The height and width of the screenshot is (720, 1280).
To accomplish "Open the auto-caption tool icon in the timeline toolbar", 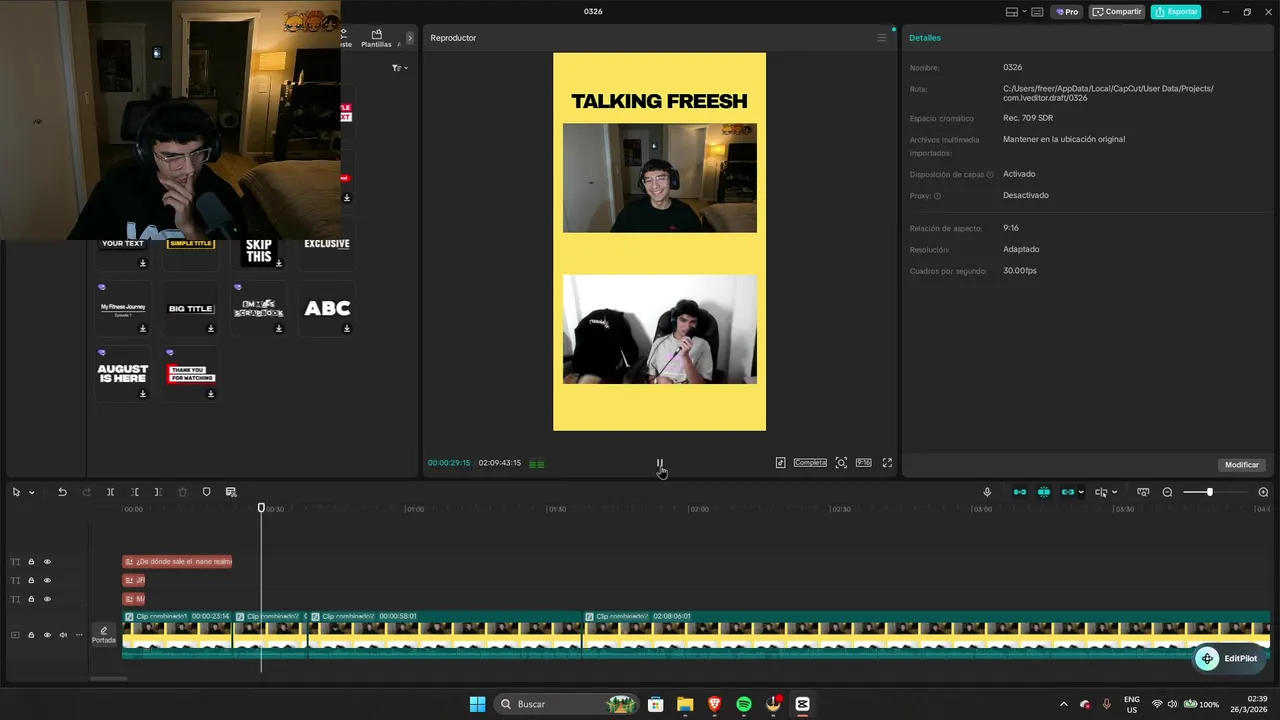I will coord(231,492).
